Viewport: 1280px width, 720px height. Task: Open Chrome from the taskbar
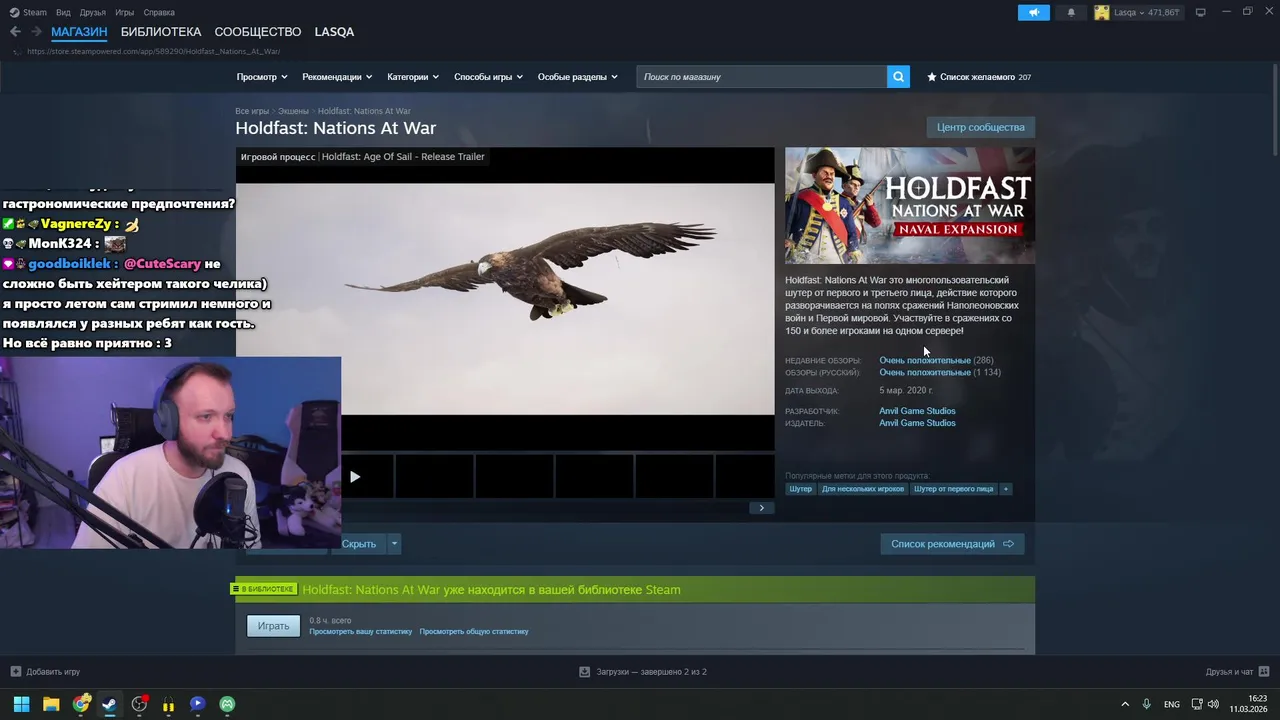(81, 704)
